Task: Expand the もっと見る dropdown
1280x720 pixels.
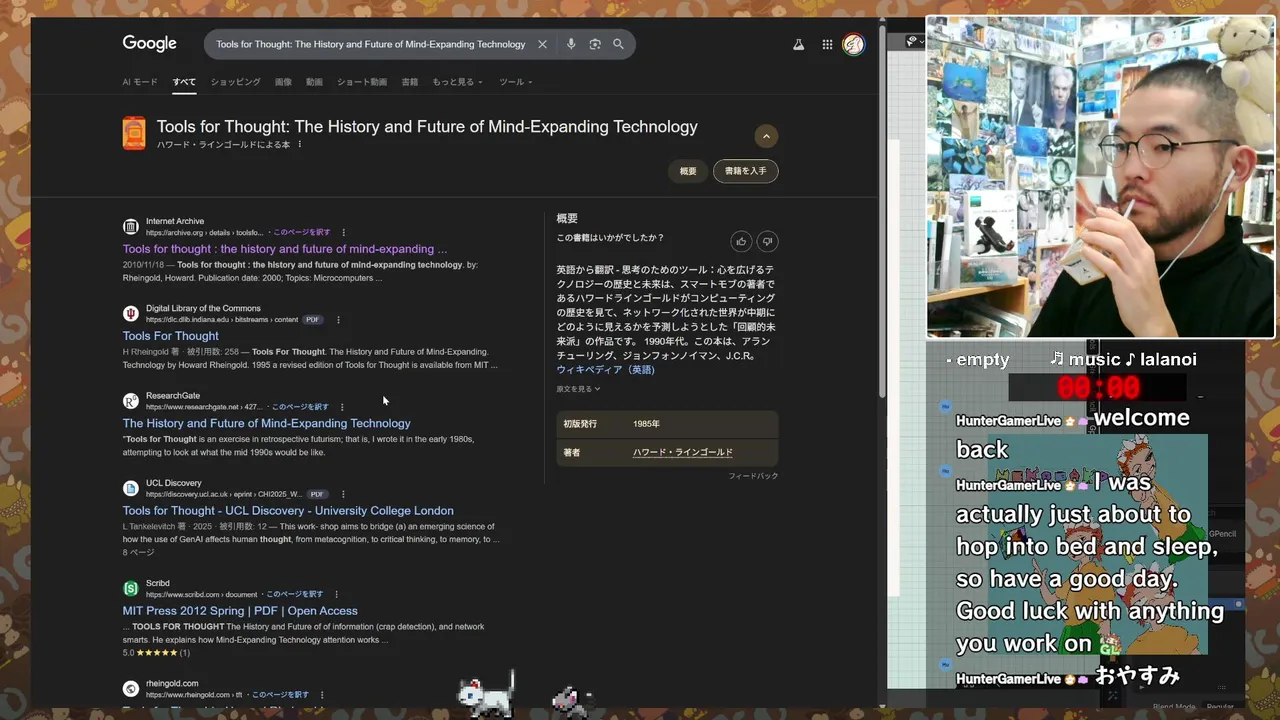Action: tap(457, 82)
